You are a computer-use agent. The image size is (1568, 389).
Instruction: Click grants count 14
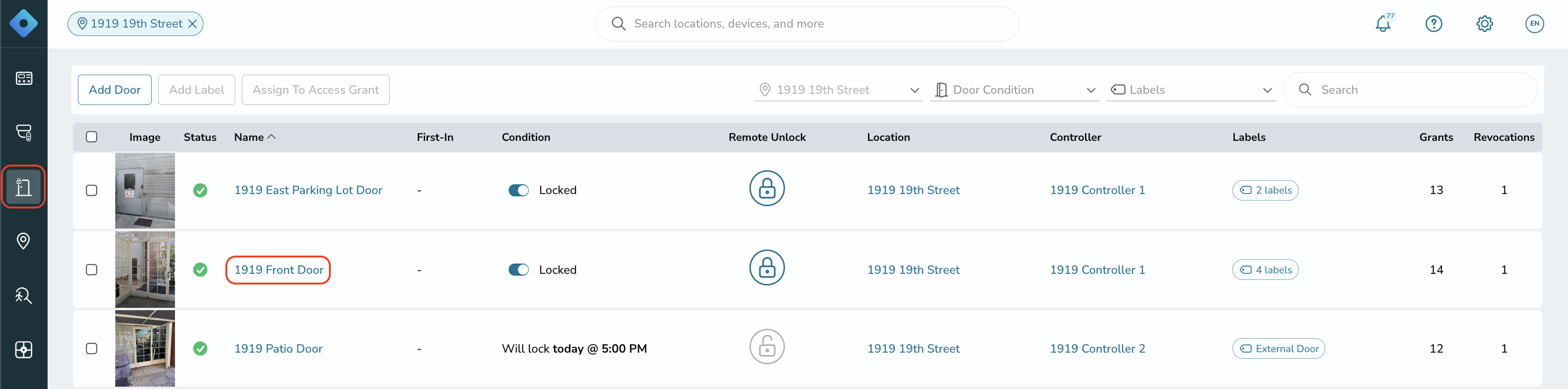pyautogui.click(x=1436, y=270)
